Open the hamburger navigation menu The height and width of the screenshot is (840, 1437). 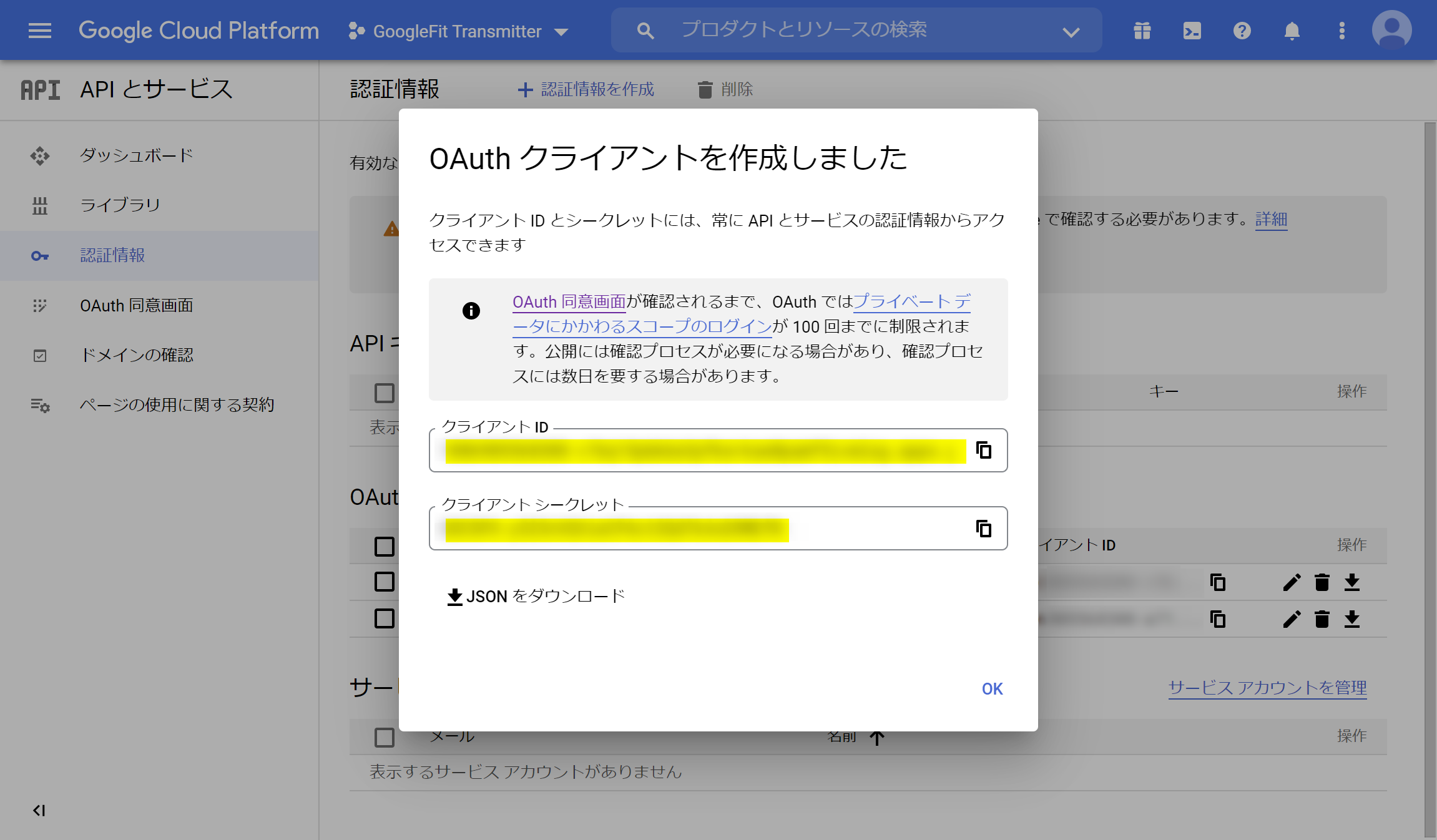tap(40, 31)
